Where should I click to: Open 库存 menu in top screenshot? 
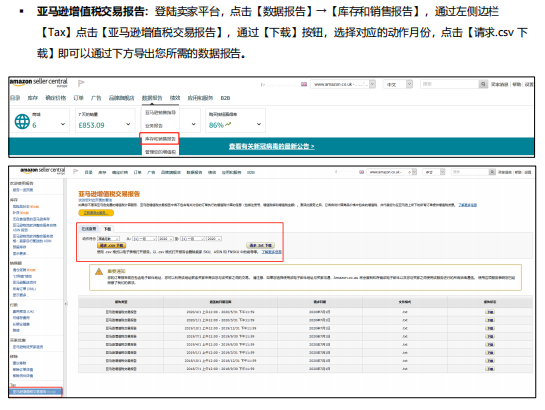click(x=33, y=98)
